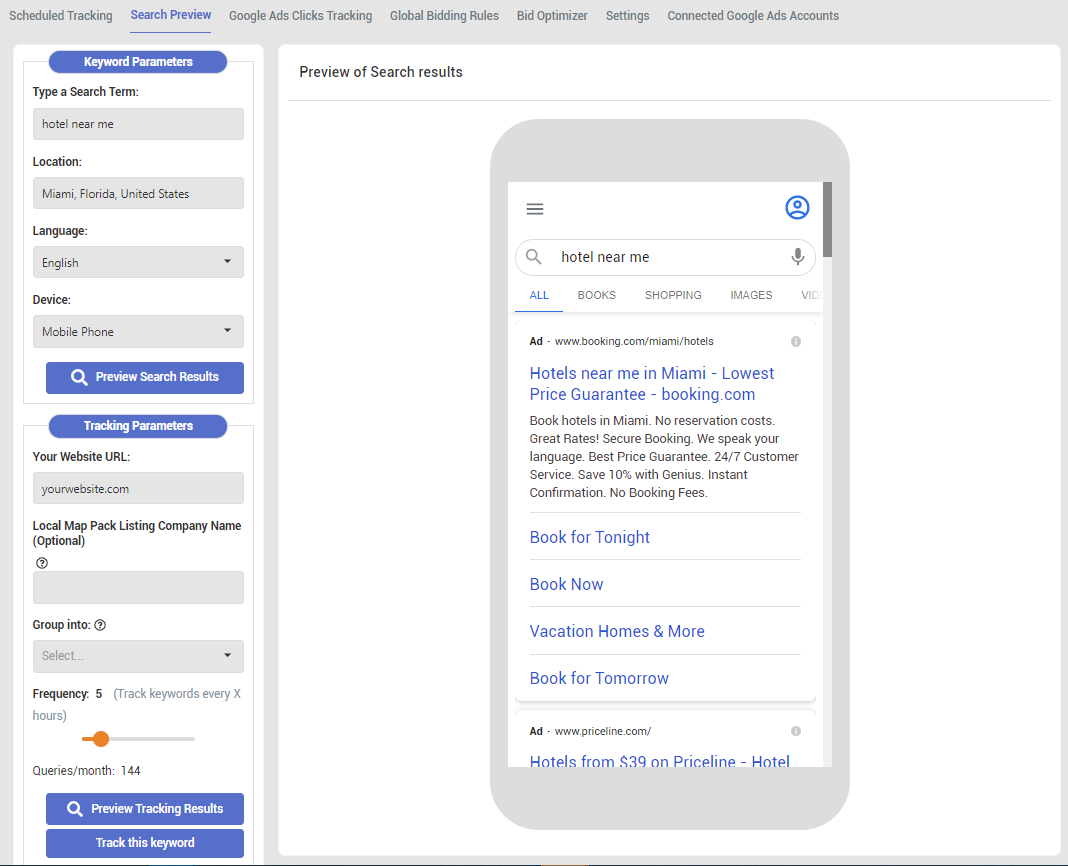The width and height of the screenshot is (1068, 866).
Task: Click the orange Frequency slider handle
Action: (x=101, y=739)
